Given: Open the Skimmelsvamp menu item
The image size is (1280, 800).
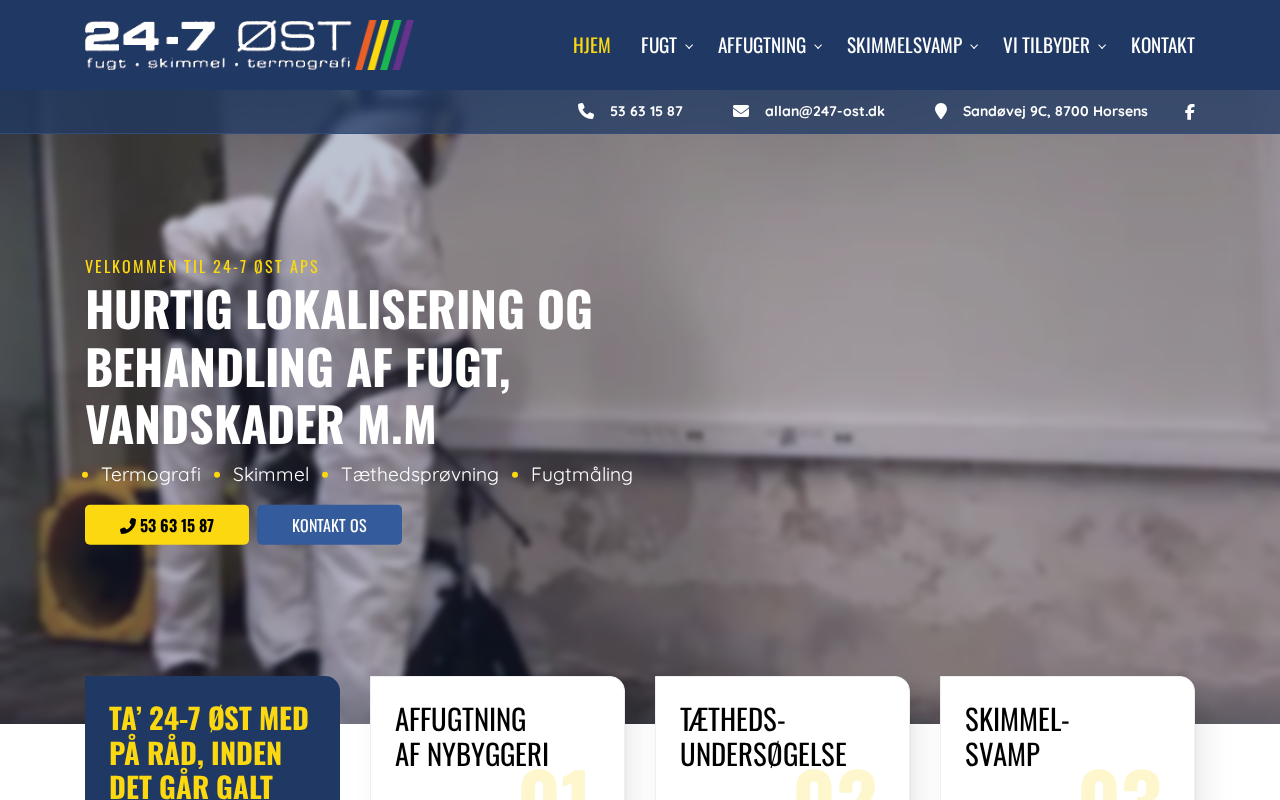Looking at the screenshot, I should (x=904, y=45).
